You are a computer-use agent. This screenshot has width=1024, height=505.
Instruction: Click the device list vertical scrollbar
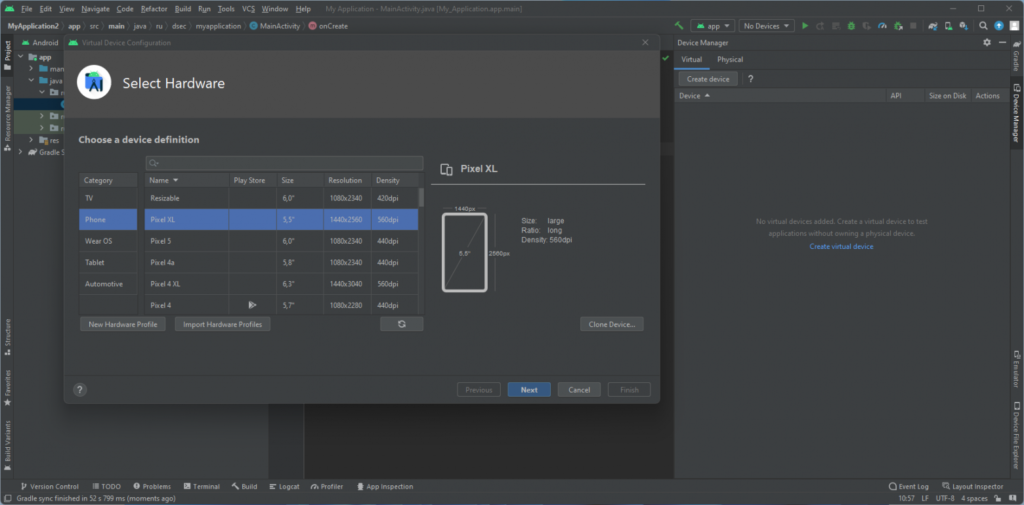[x=421, y=197]
